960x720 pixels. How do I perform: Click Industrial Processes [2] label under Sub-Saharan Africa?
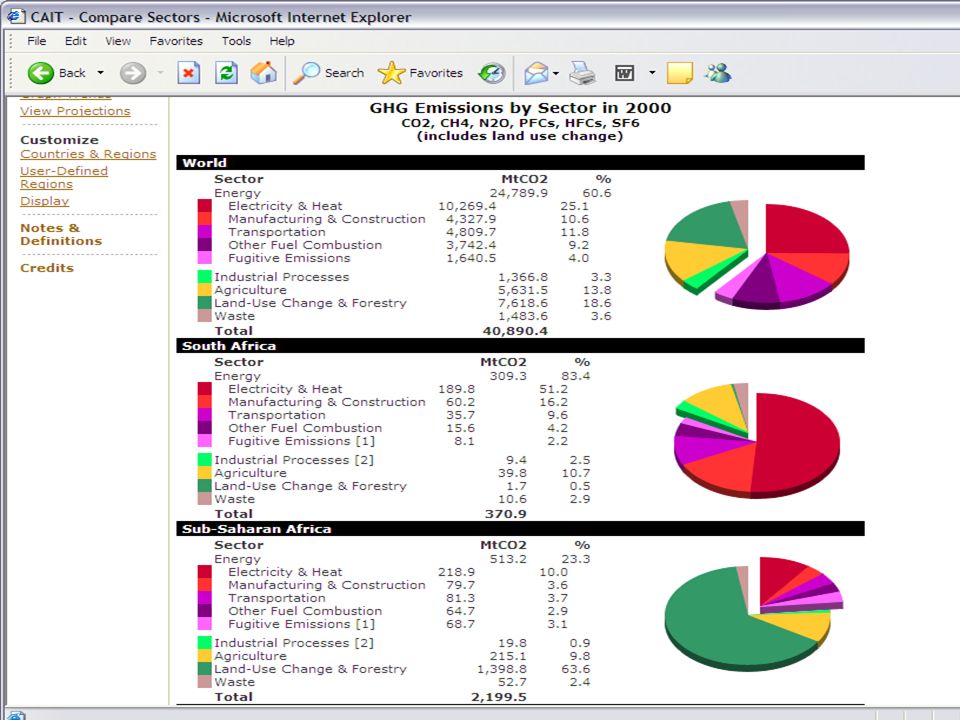point(294,643)
